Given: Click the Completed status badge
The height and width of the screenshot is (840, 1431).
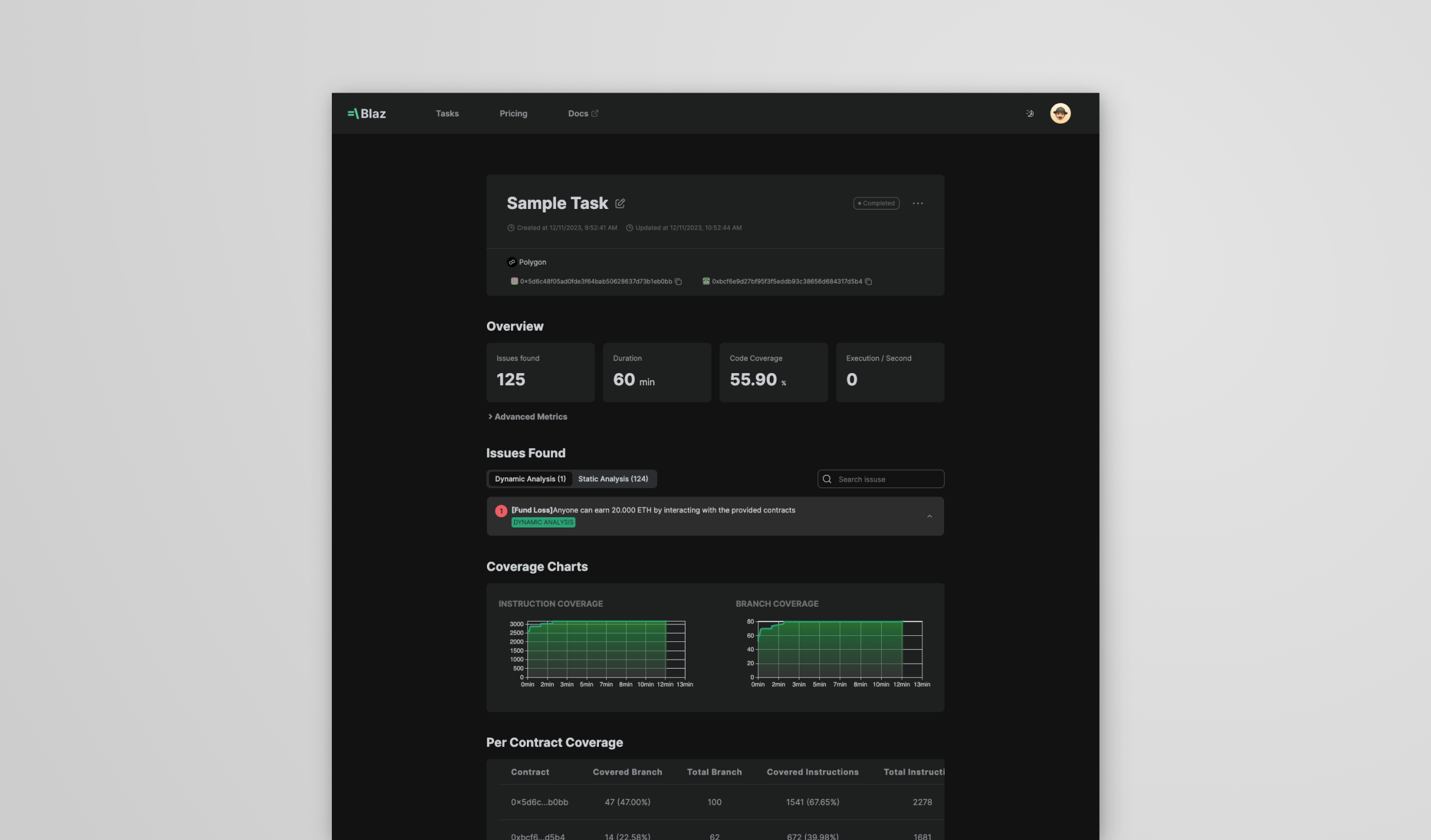Looking at the screenshot, I should [876, 203].
